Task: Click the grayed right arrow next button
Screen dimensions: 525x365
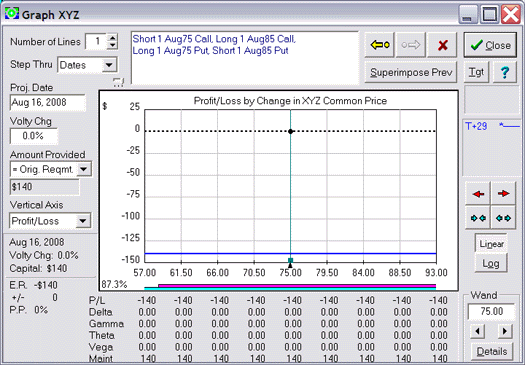Action: pos(410,45)
